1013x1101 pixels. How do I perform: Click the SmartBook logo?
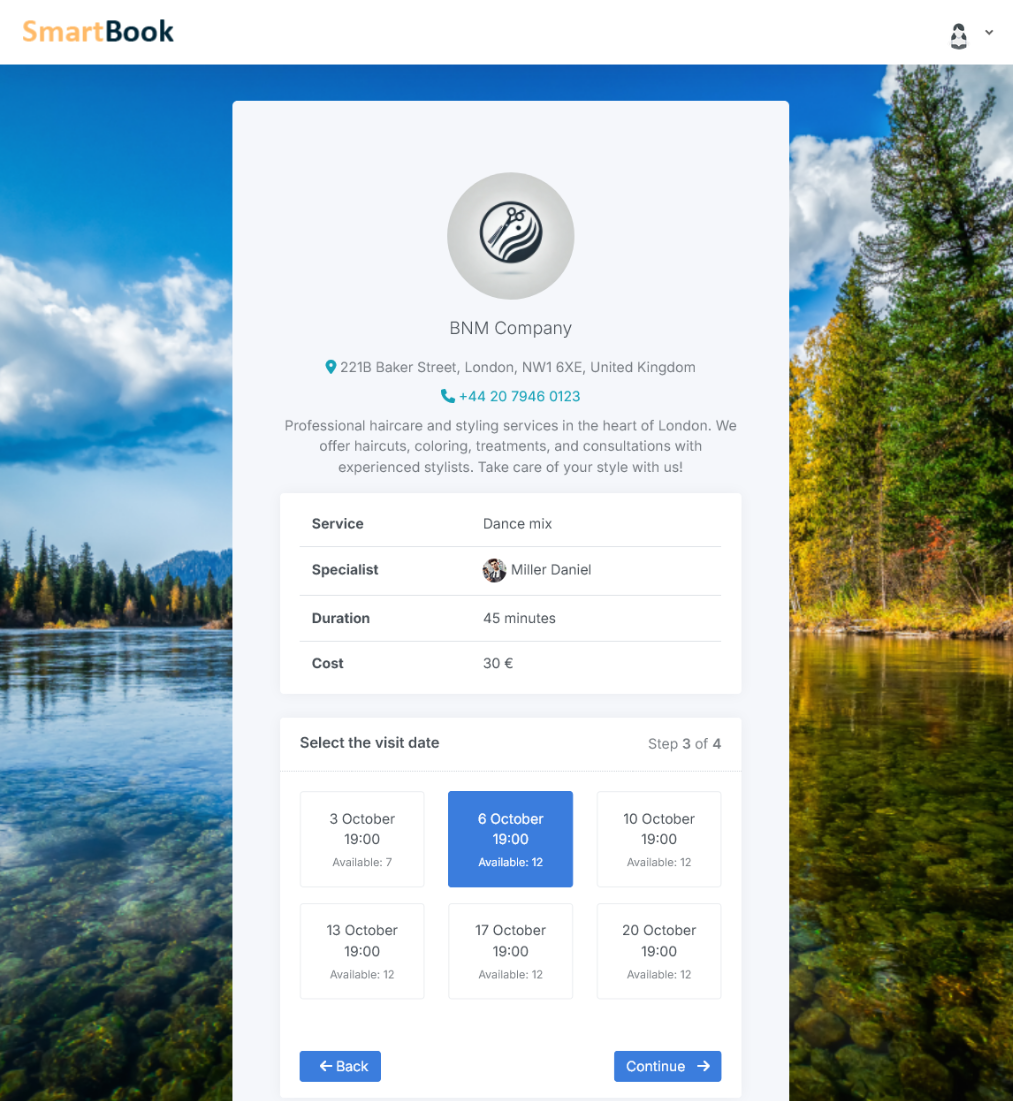(x=98, y=32)
